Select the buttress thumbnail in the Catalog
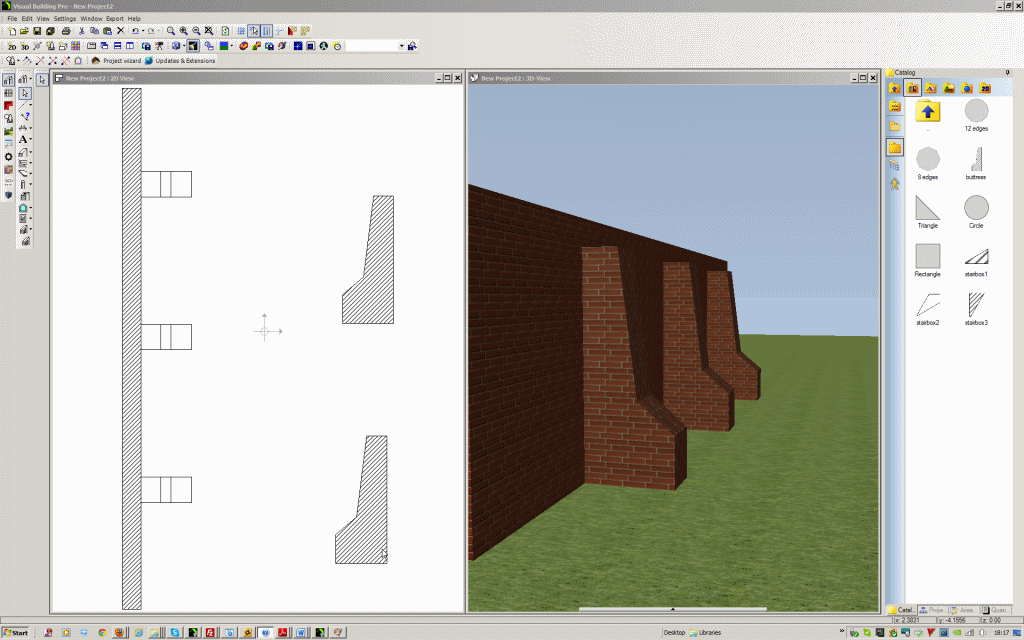 click(x=977, y=159)
